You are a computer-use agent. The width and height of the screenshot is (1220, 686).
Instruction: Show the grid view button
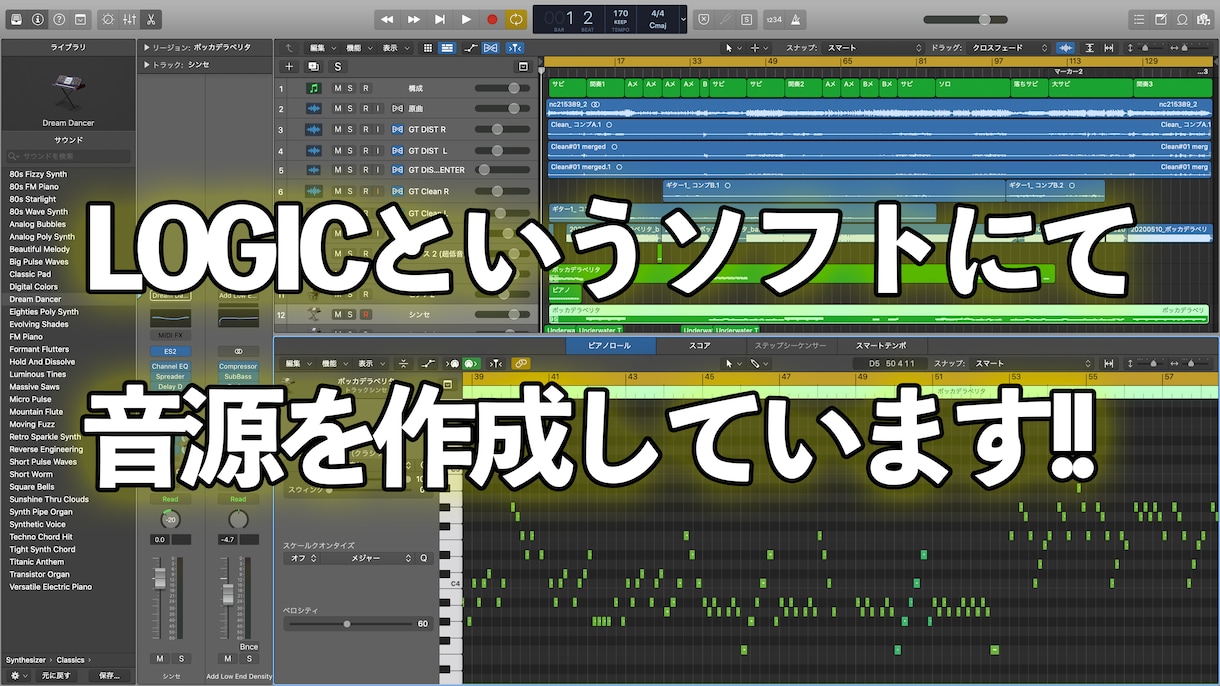428,47
